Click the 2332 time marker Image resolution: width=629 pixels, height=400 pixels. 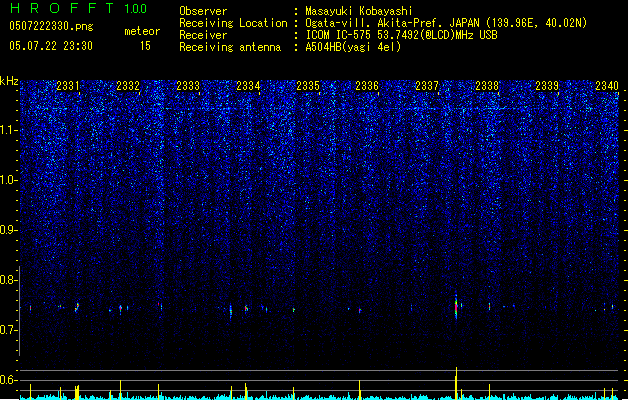click(x=128, y=85)
